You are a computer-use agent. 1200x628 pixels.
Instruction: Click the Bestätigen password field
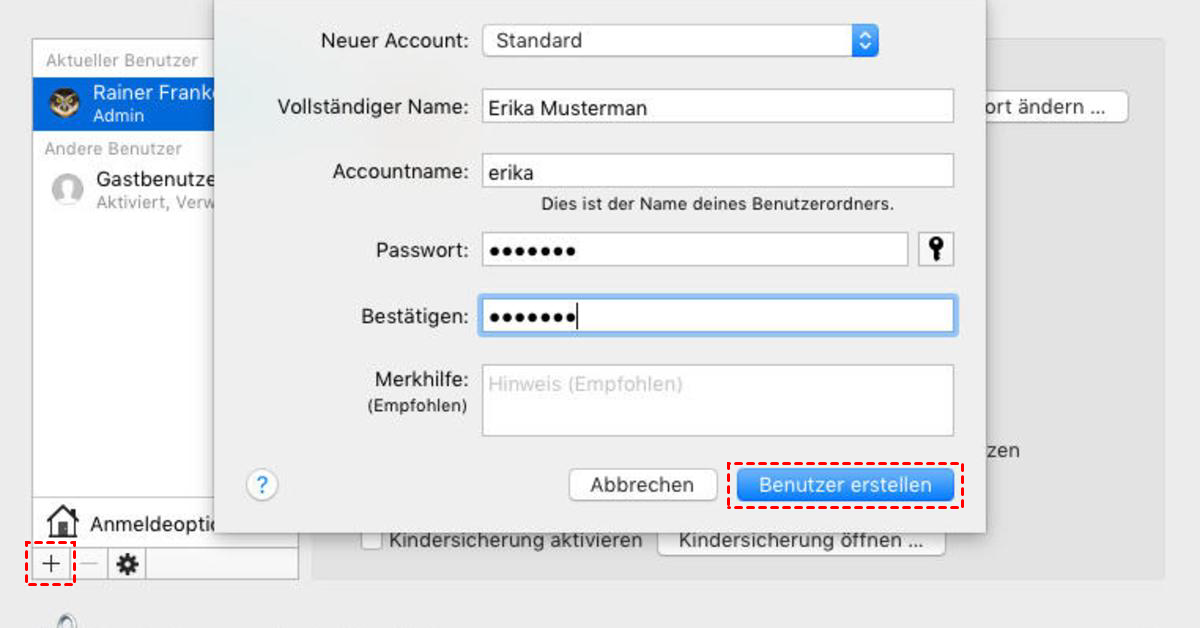(x=717, y=316)
